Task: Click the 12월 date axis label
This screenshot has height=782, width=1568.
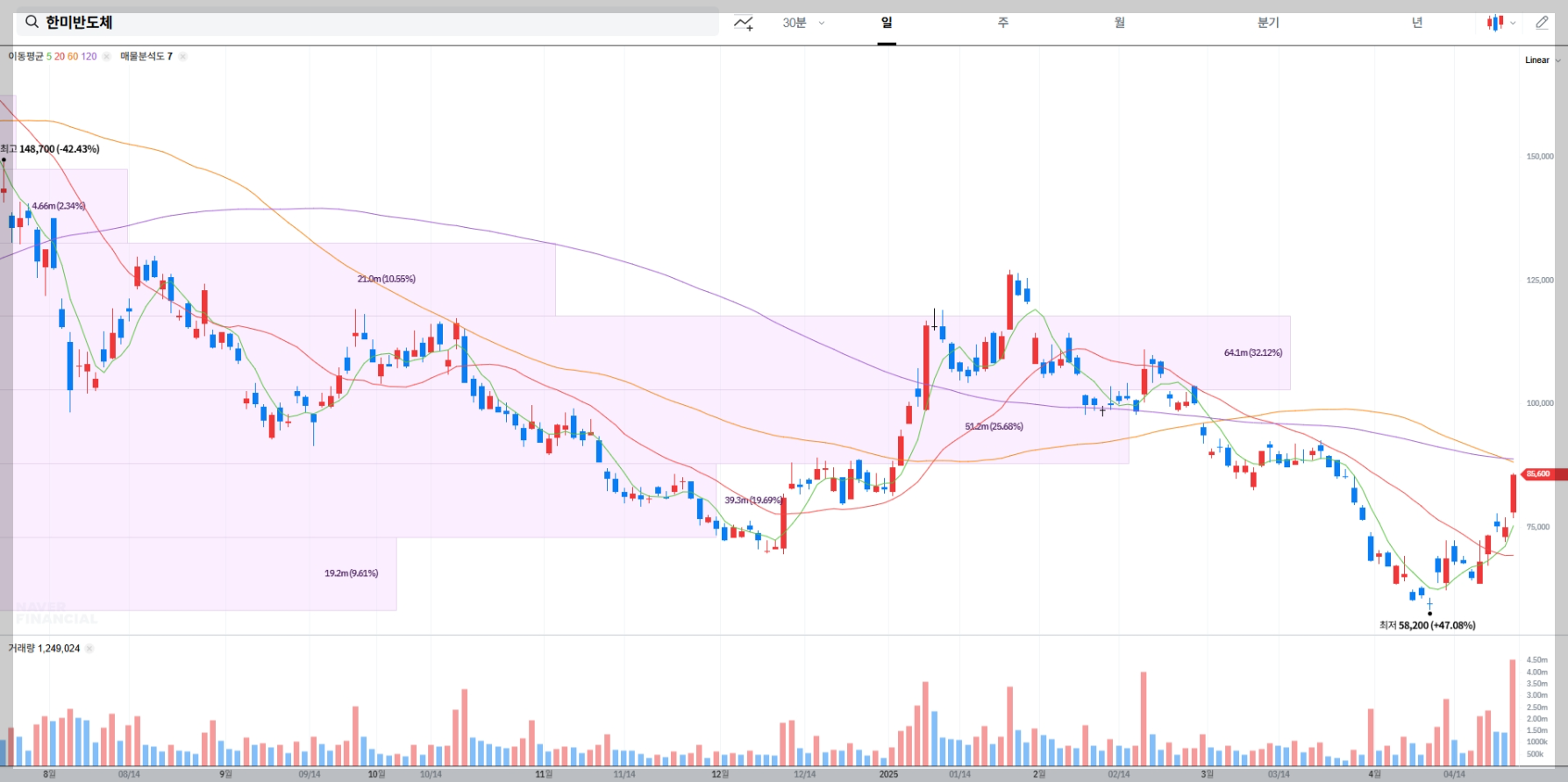Action: coord(720,774)
